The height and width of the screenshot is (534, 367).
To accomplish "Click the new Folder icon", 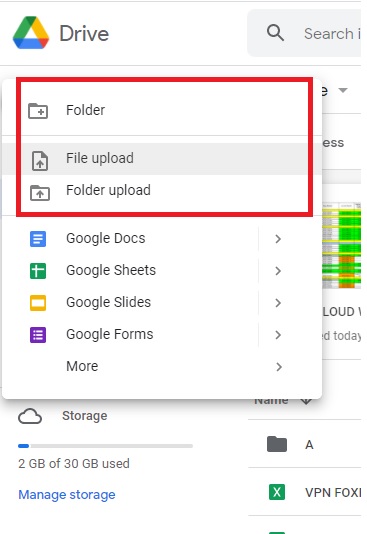I will [38, 111].
